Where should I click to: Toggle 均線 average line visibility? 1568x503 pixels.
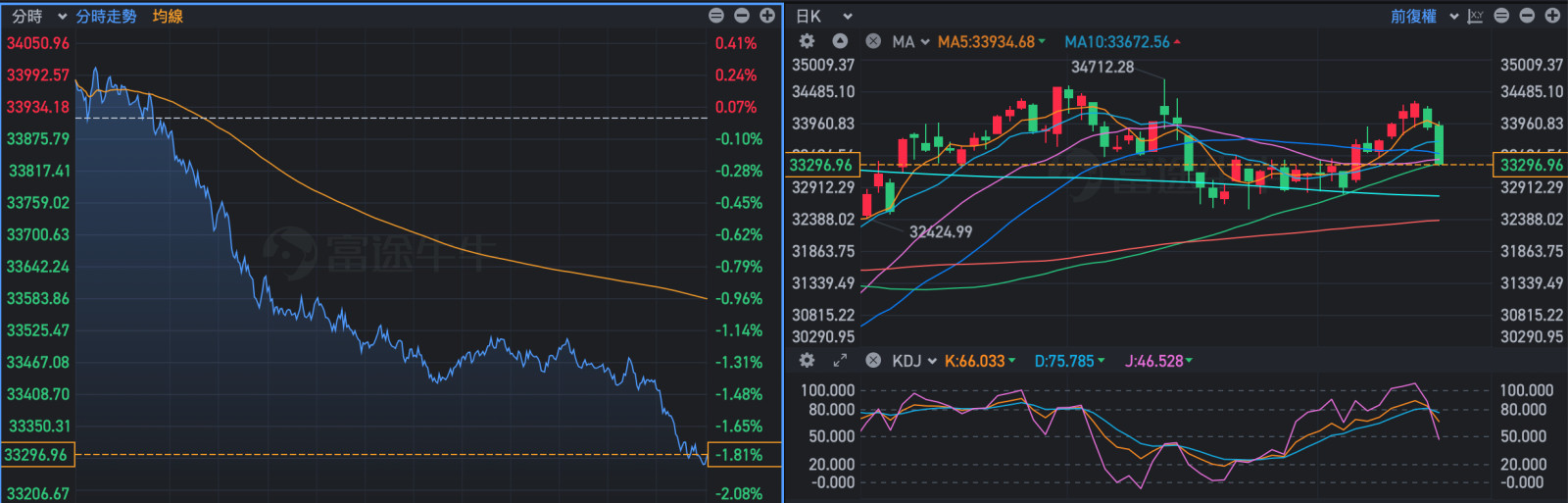(168, 16)
